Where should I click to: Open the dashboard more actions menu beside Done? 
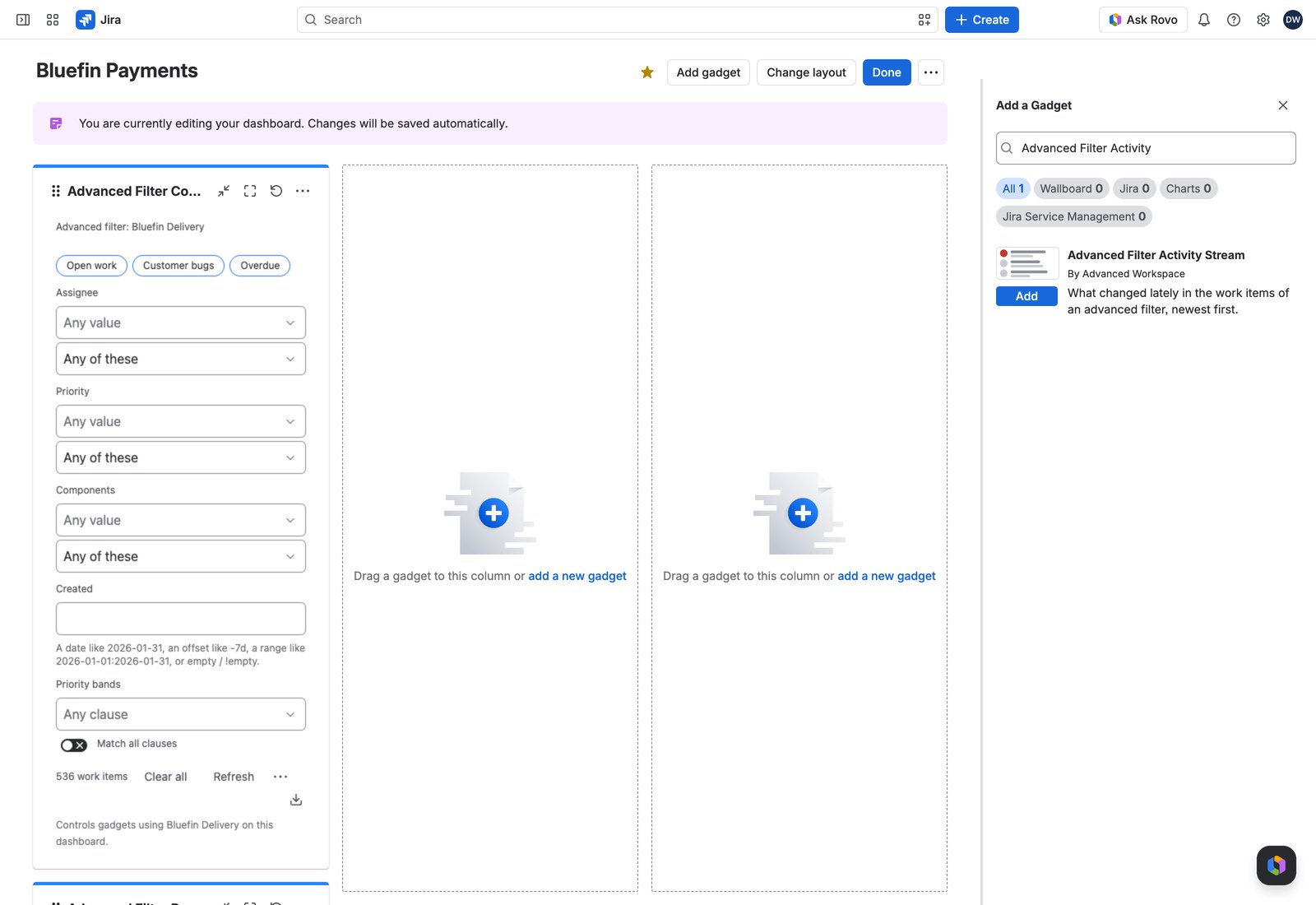pyautogui.click(x=931, y=72)
